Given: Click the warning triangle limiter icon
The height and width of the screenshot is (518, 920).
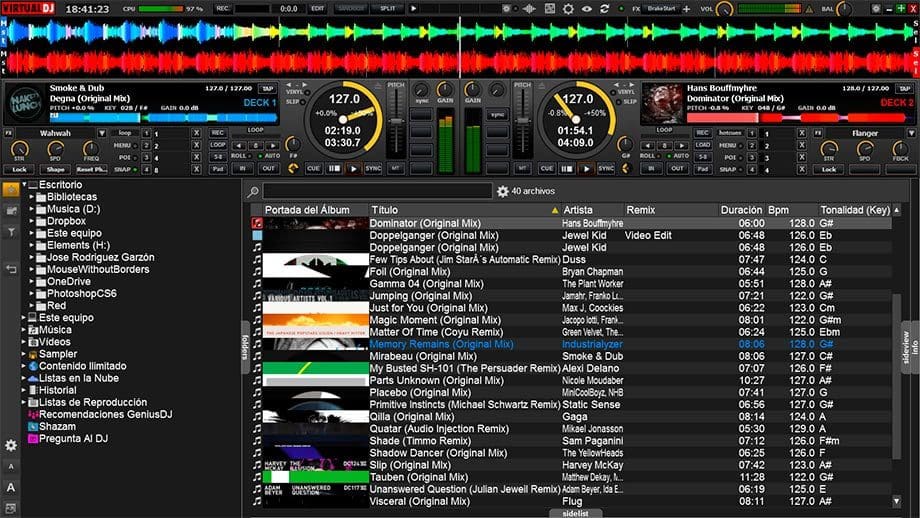Looking at the screenshot, I should click(x=810, y=9).
